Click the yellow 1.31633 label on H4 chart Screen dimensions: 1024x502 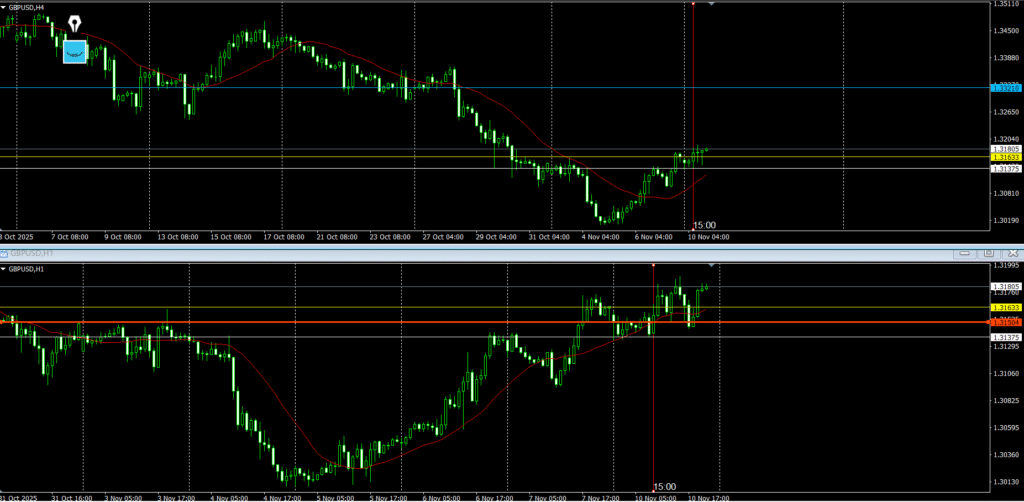click(x=1006, y=157)
